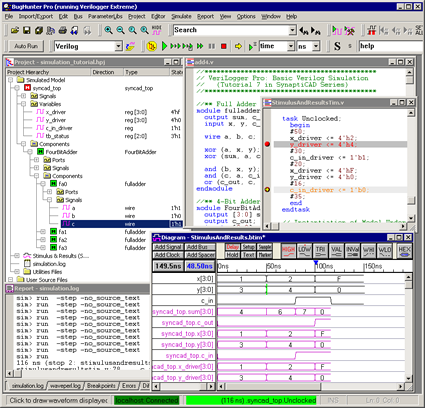Click the c_in signal name in Diagram

207,301
